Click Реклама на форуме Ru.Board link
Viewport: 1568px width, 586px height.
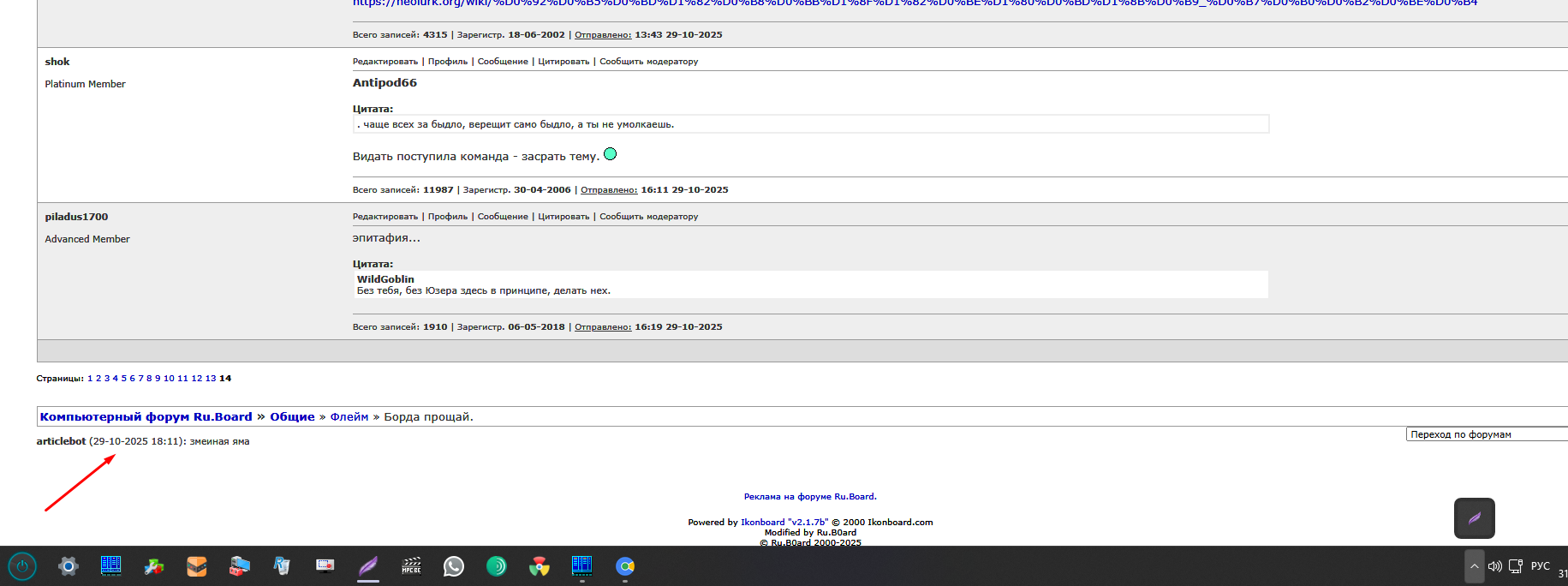[810, 497]
